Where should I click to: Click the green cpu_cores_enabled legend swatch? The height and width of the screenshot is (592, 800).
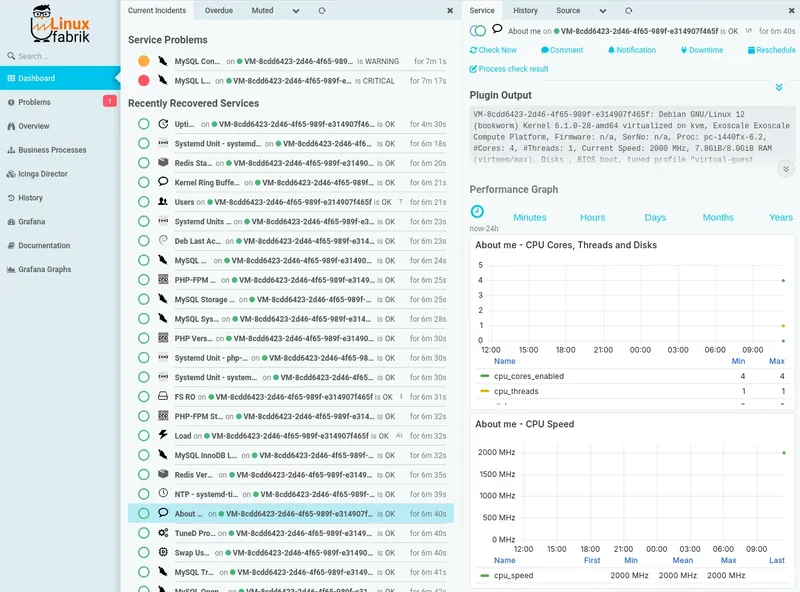tap(485, 376)
